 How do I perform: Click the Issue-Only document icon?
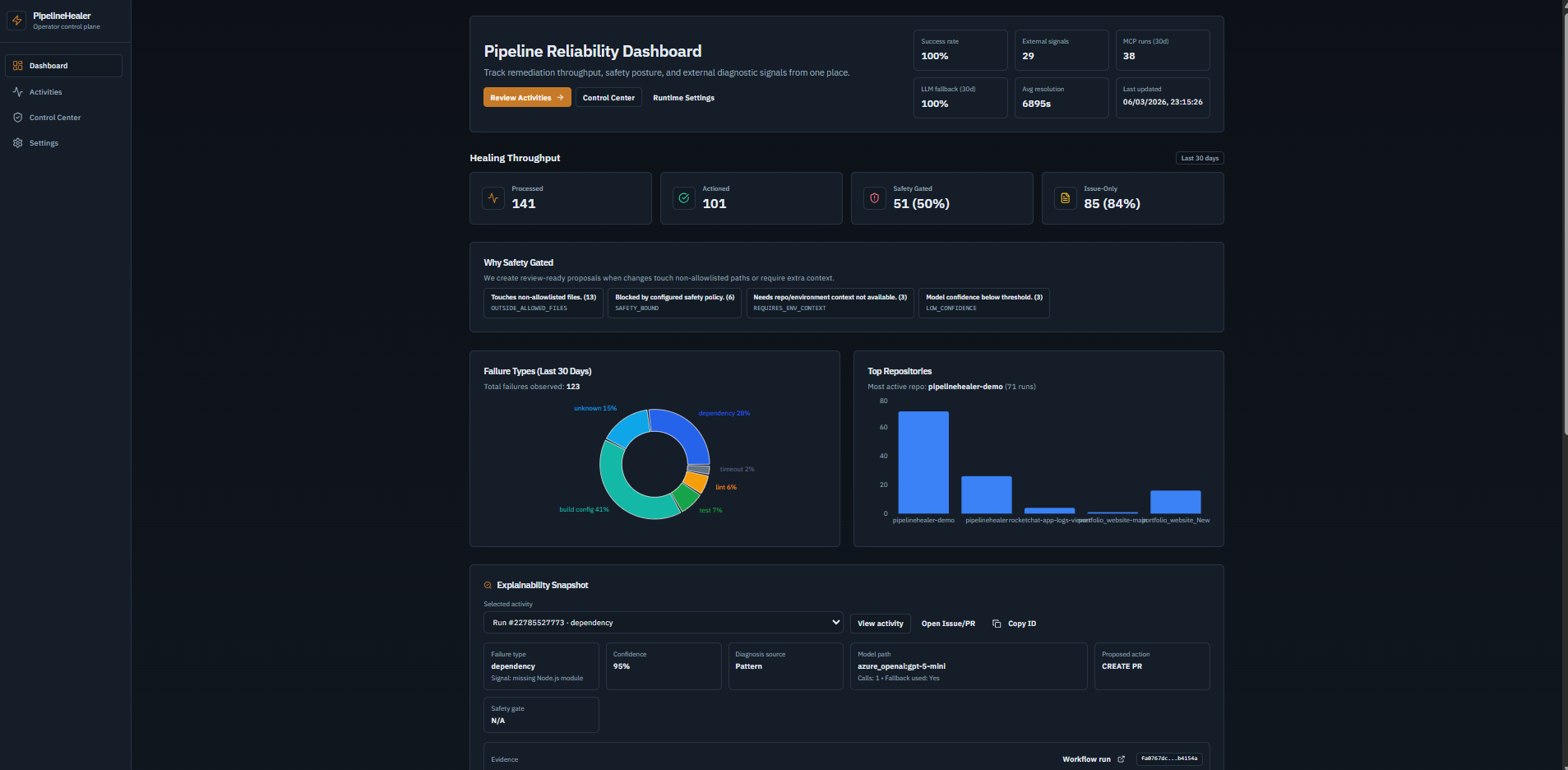1066,198
